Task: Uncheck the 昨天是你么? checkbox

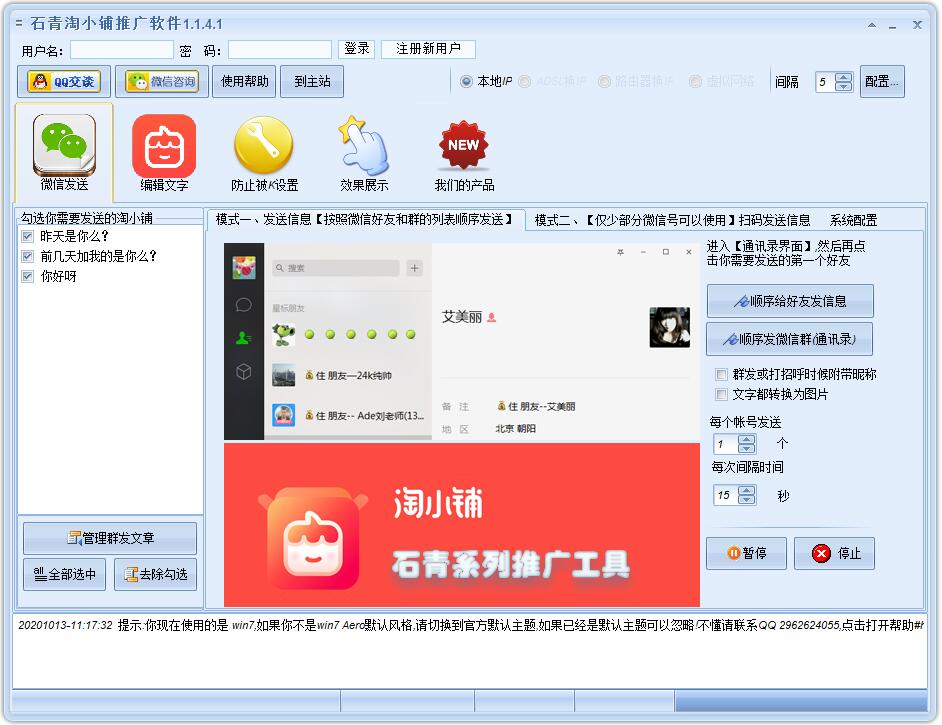Action: click(x=27, y=236)
